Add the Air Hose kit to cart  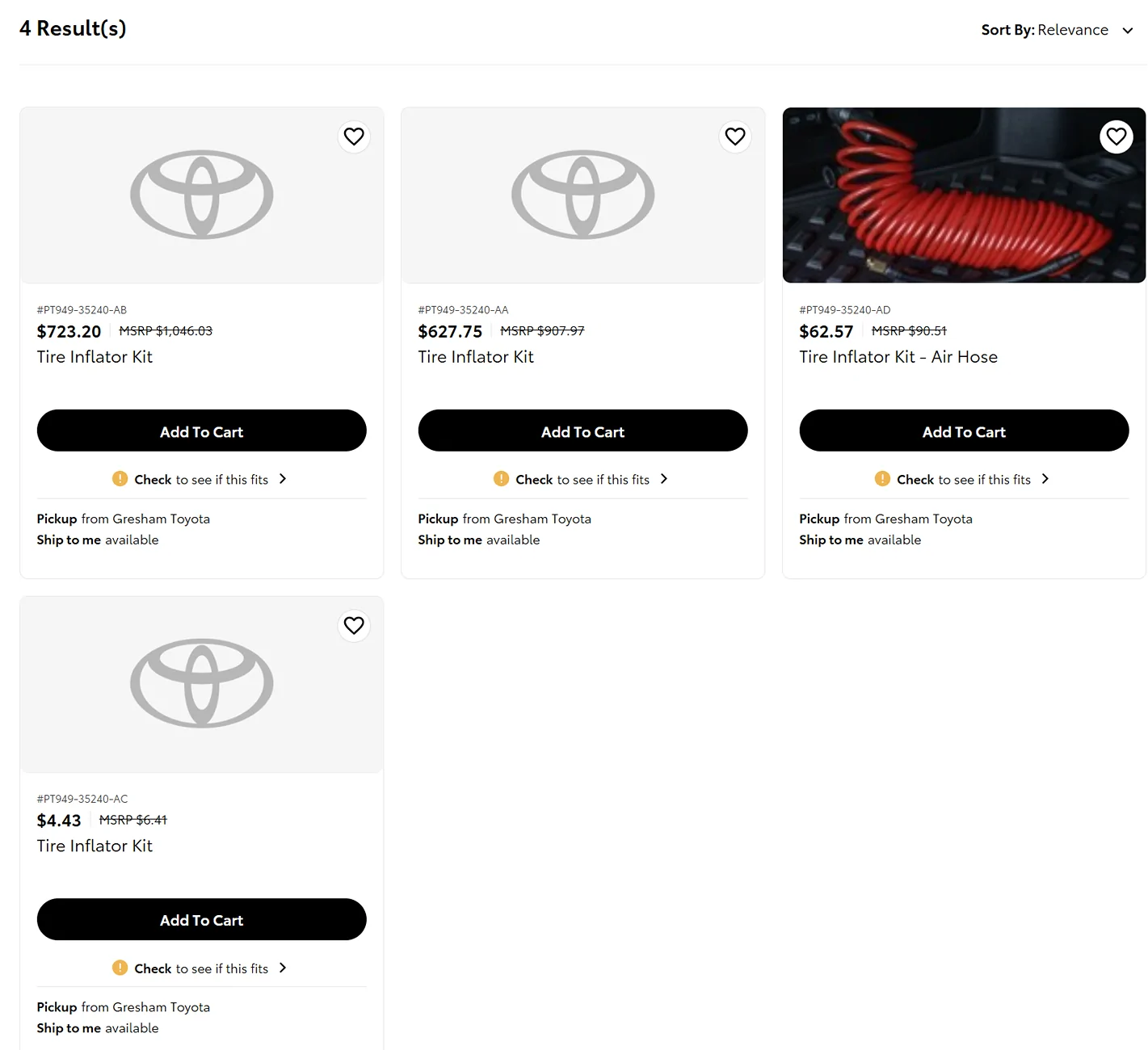[x=964, y=431]
